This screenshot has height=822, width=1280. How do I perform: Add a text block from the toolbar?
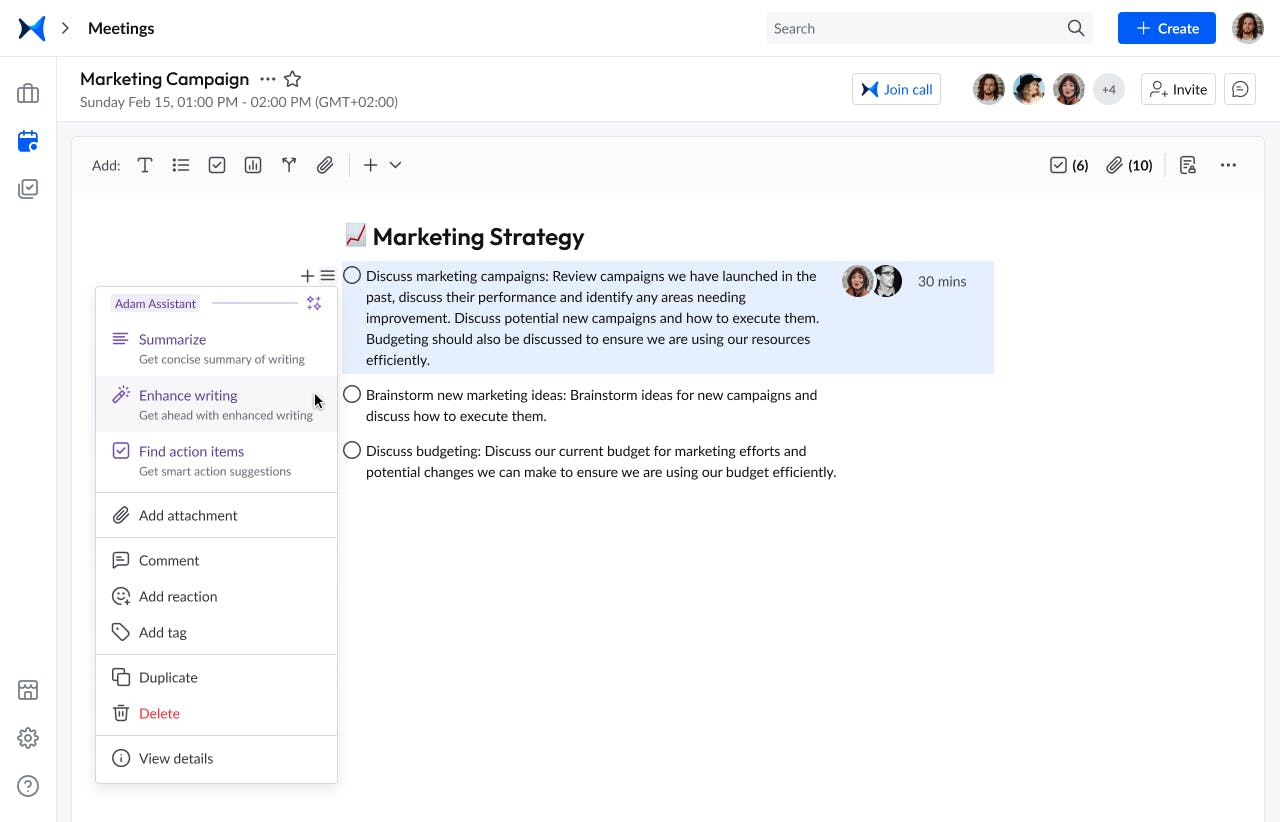pyautogui.click(x=145, y=165)
